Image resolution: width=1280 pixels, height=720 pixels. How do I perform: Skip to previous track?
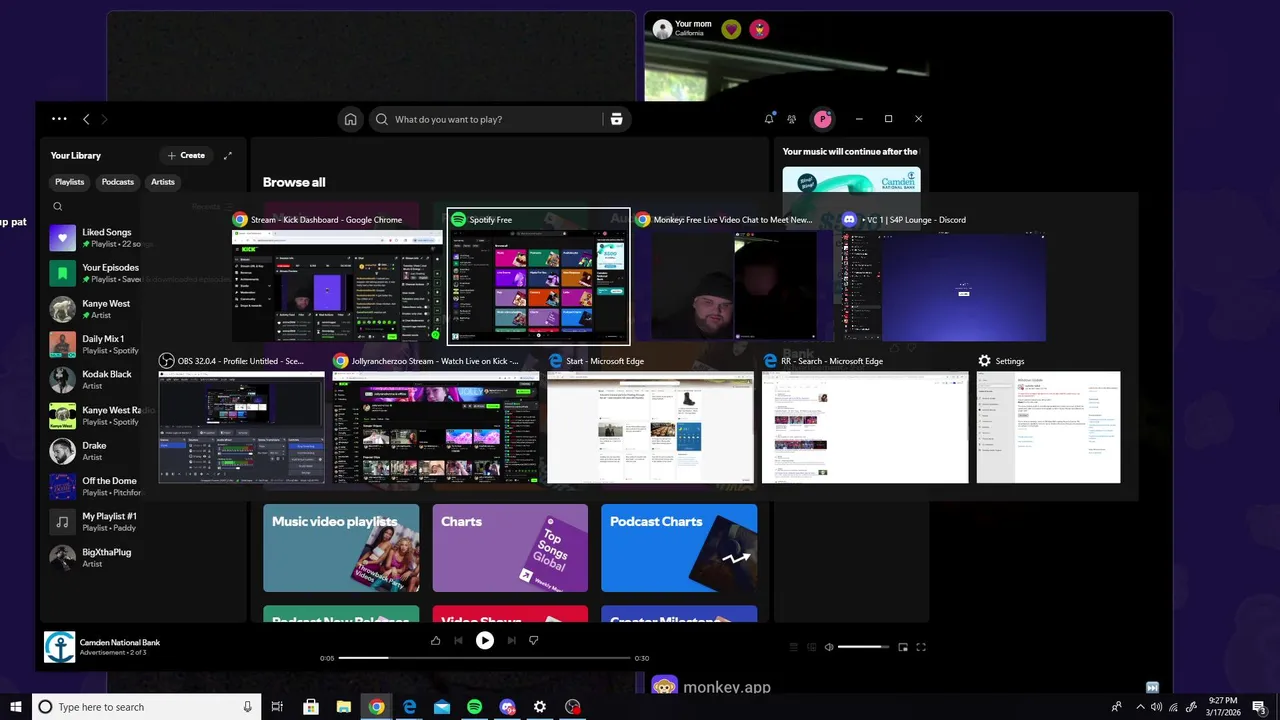point(458,640)
